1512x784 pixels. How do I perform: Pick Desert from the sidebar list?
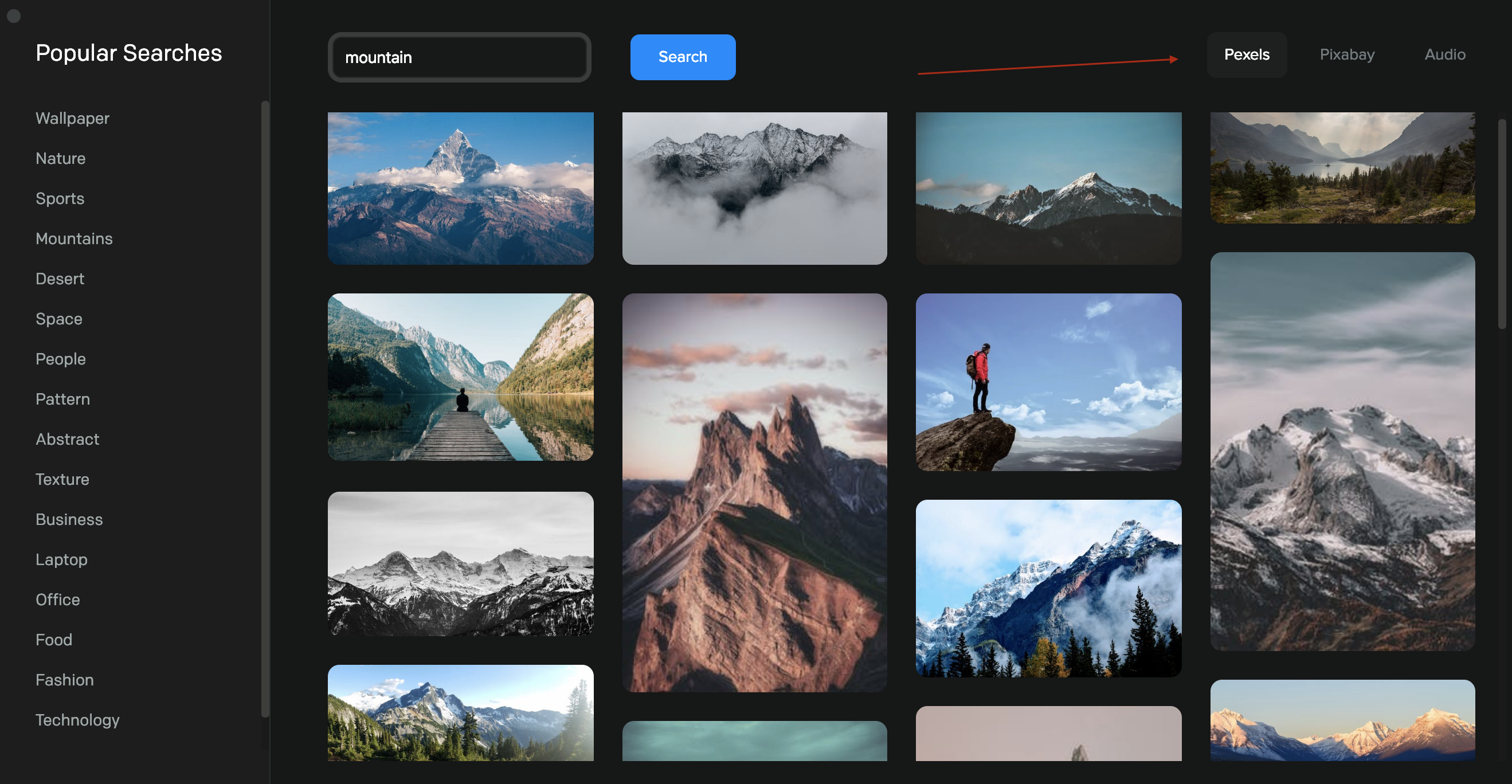coord(60,279)
